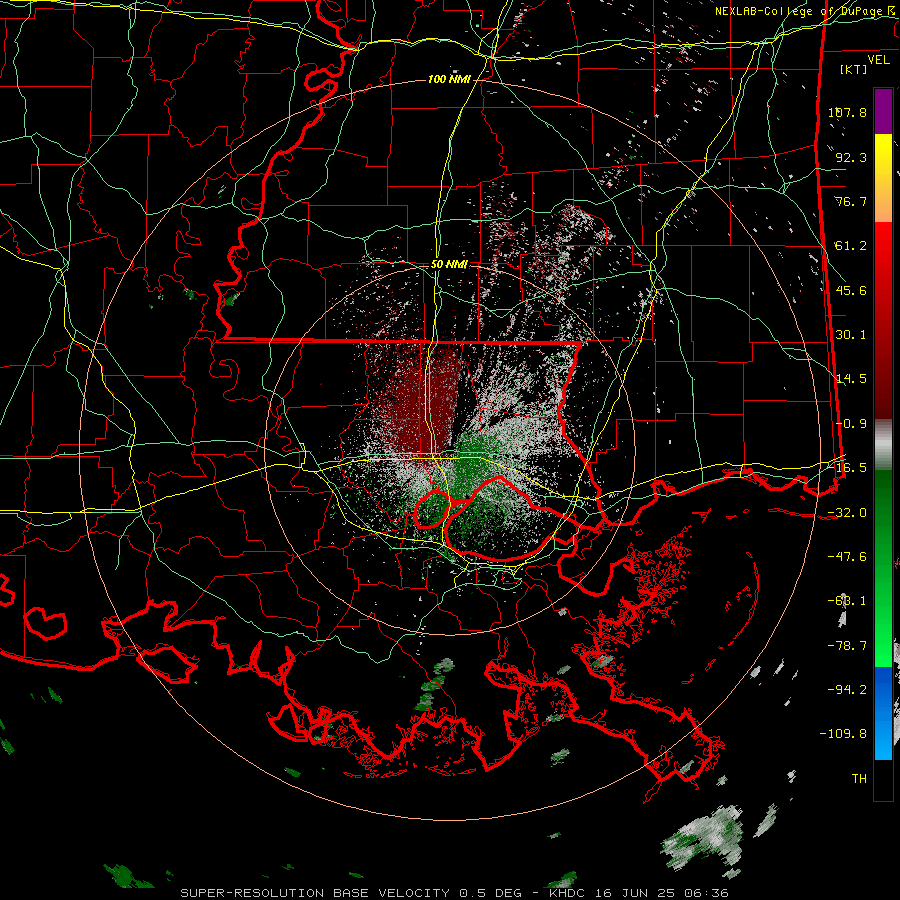The image size is (900, 900).
Task: Click the Super-Resolution Base Velocity caption text
Action: (x=455, y=893)
